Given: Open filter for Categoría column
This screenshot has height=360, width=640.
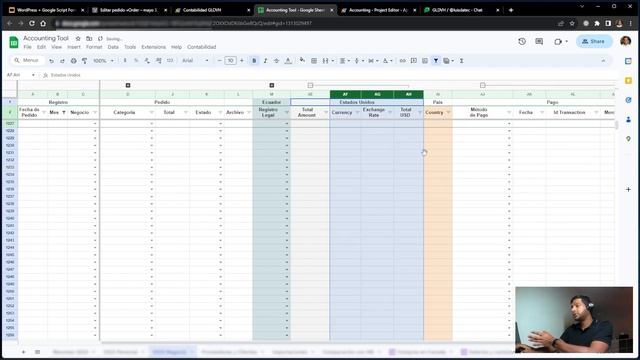Looking at the screenshot, I should (151, 112).
